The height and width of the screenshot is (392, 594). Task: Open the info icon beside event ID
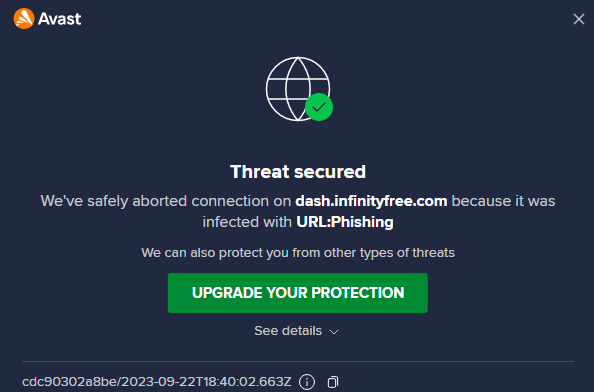[x=307, y=382]
